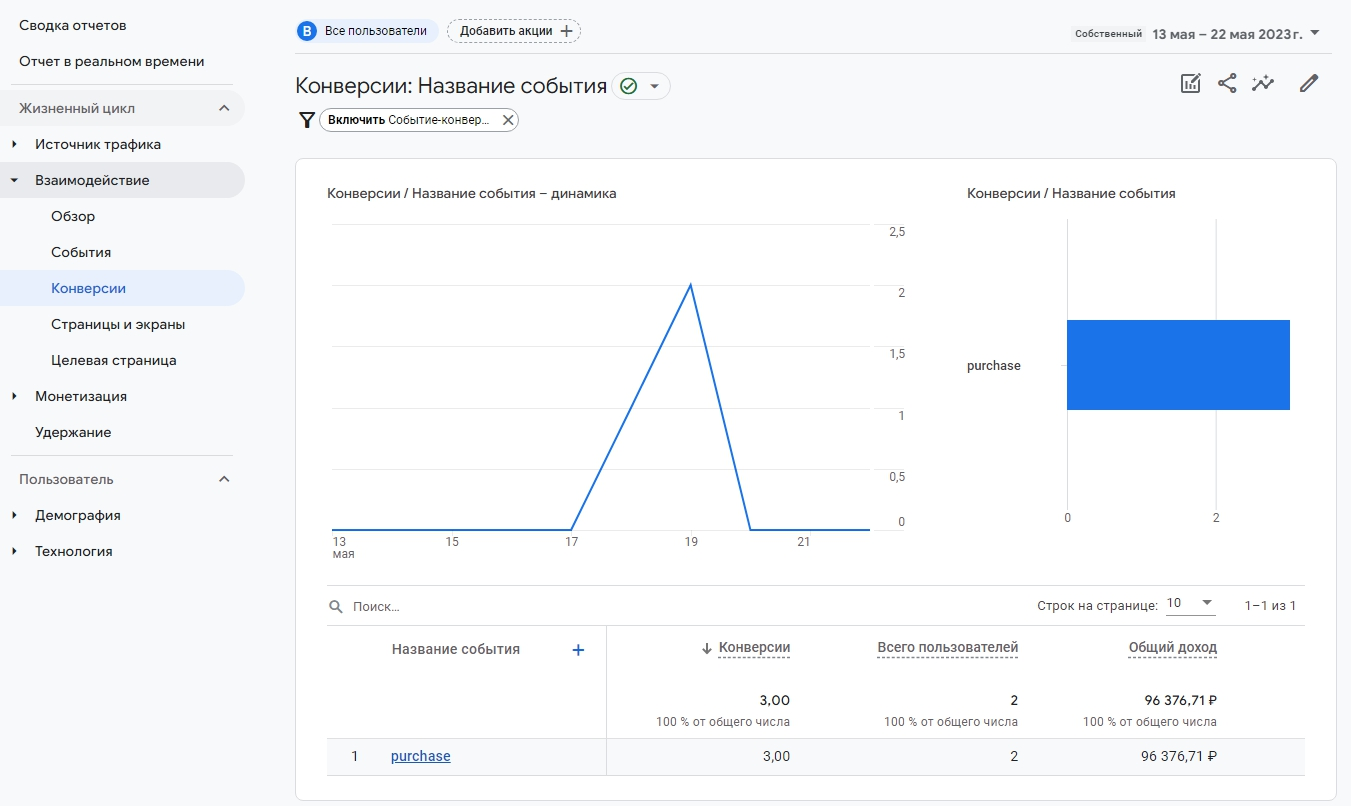Screen dimensions: 1351x806
Task: Click '1–1 из 1' pagination text
Action: click(1270, 606)
